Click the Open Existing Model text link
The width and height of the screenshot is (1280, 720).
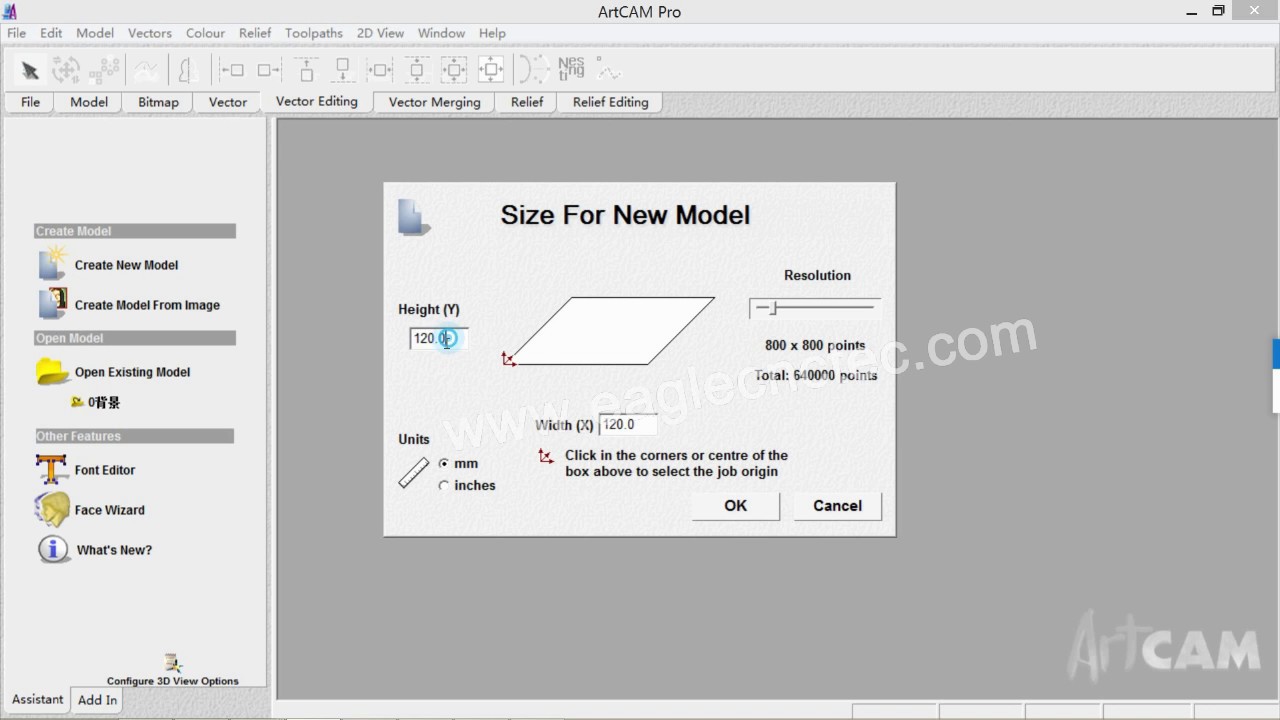pyautogui.click(x=132, y=372)
